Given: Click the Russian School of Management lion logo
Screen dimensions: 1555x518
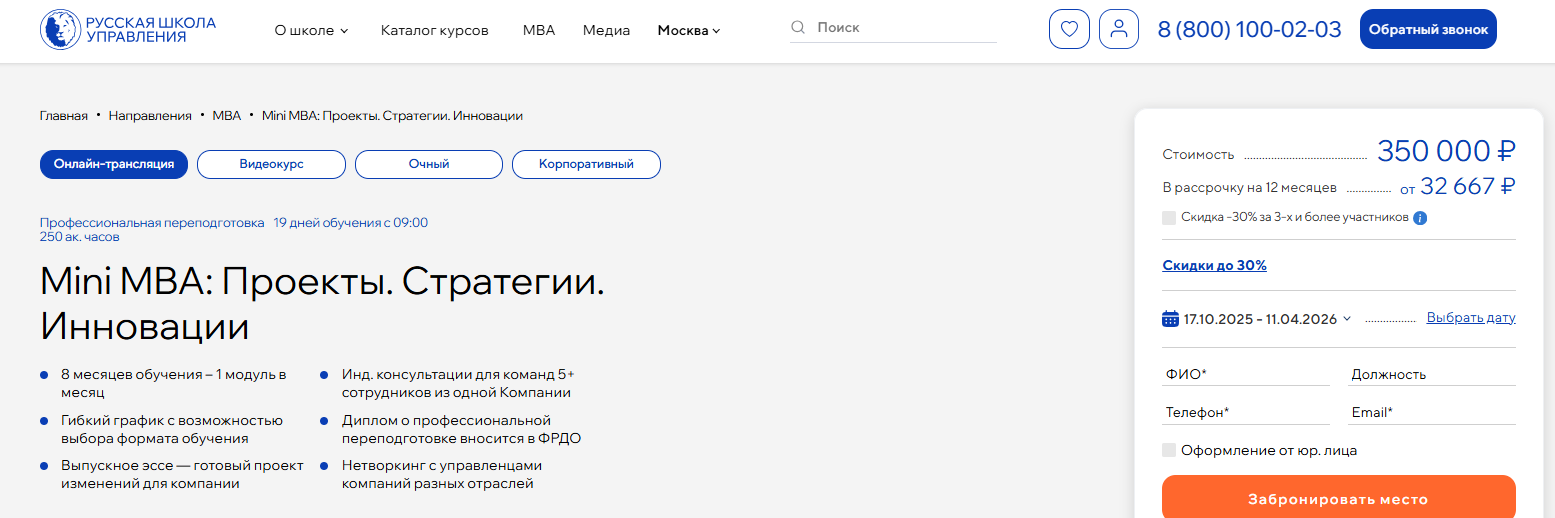Looking at the screenshot, I should coord(60,30).
